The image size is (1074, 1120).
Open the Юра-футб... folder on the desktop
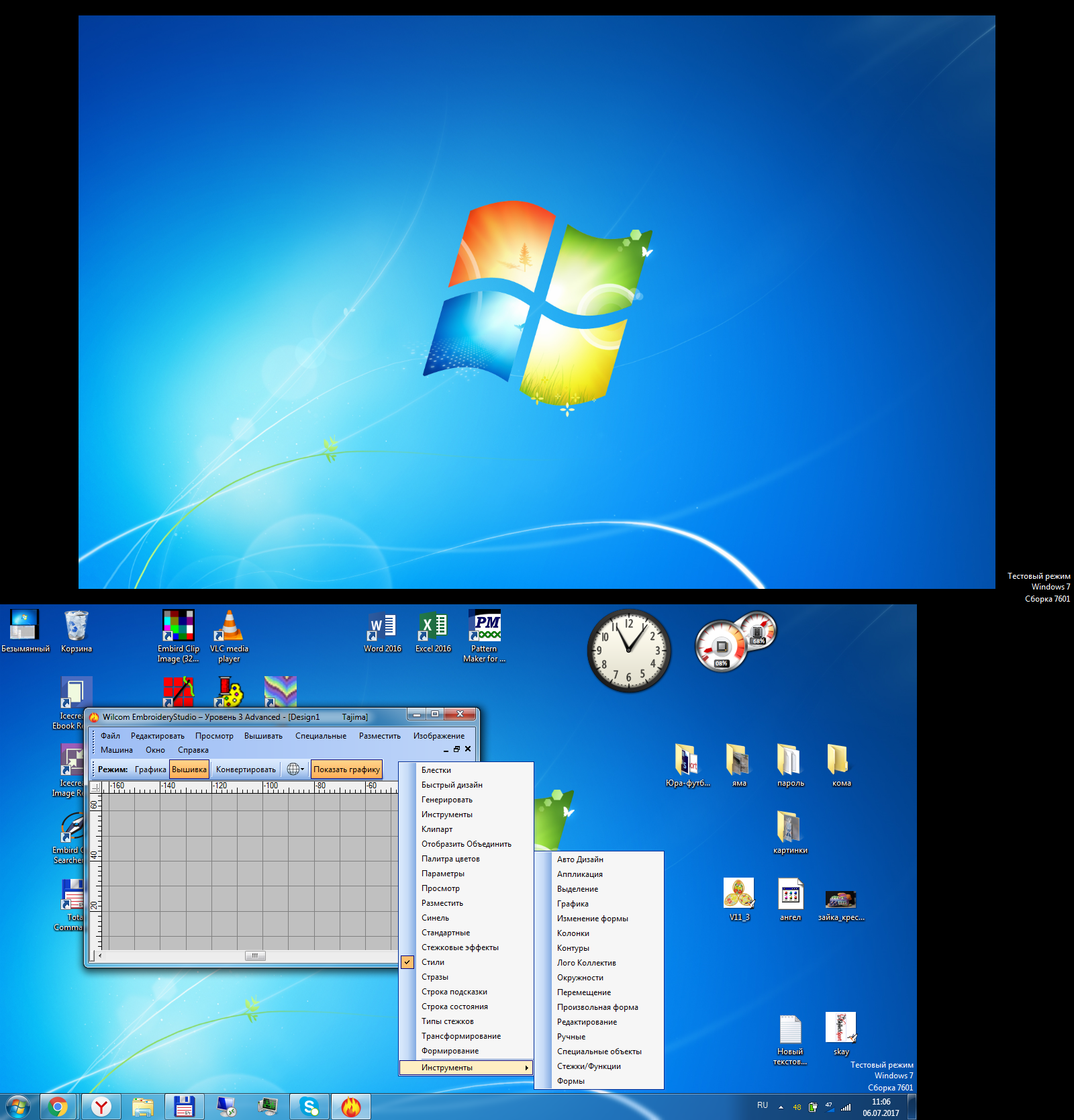pos(687,765)
